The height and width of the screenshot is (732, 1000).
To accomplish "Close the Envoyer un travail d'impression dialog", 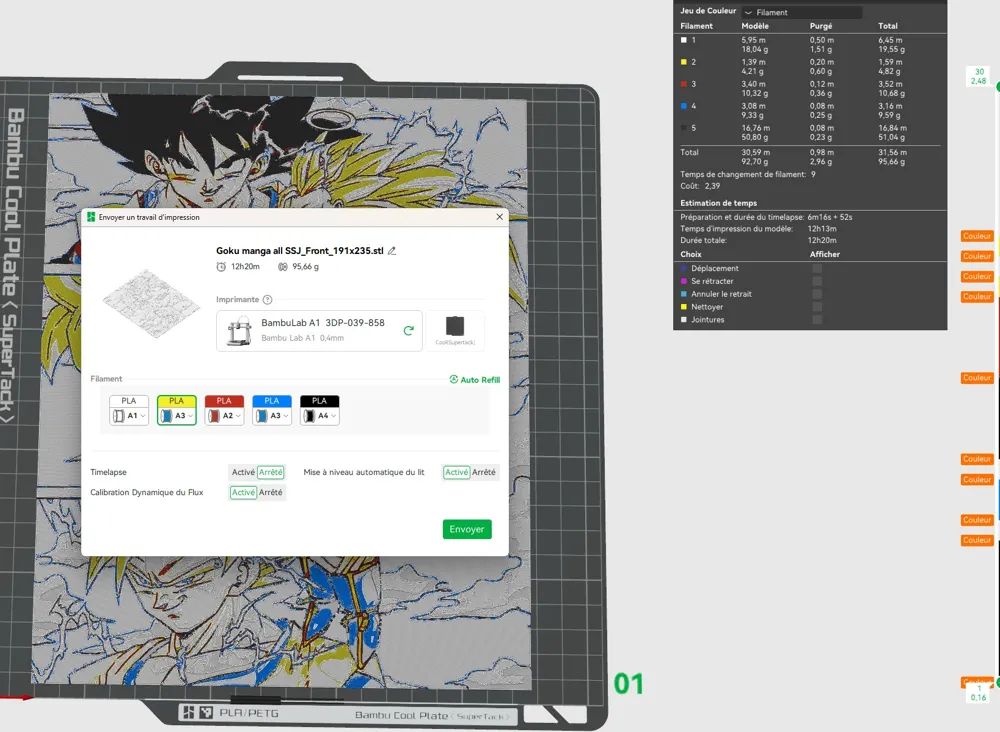I will [499, 217].
